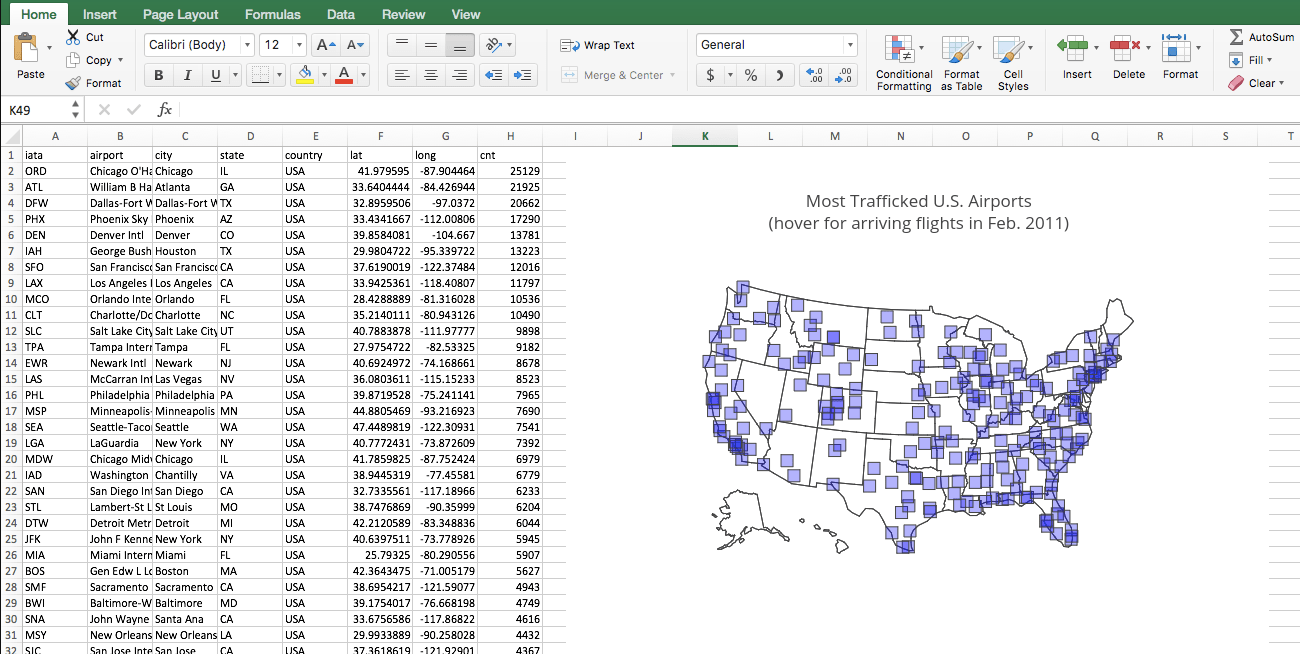Click the AutoSum sigma icon
This screenshot has width=1300, height=654.
pyautogui.click(x=1237, y=37)
